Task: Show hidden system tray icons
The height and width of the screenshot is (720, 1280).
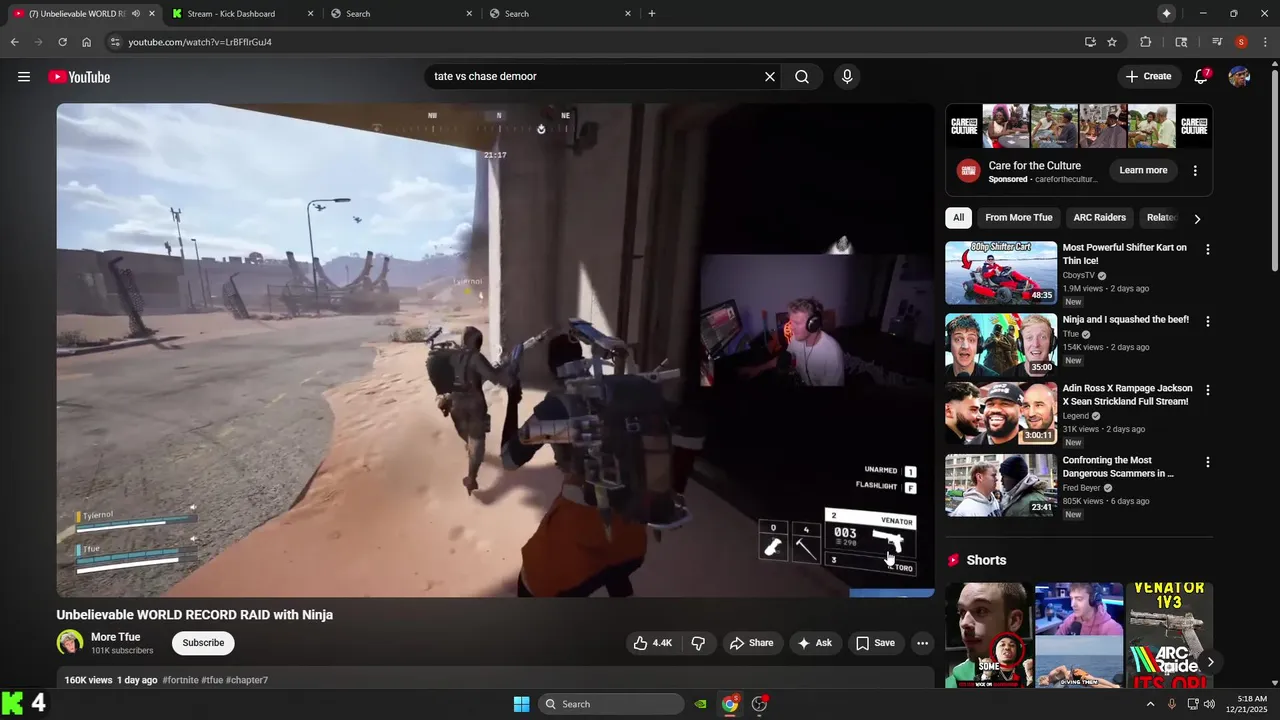Action: (x=1150, y=704)
